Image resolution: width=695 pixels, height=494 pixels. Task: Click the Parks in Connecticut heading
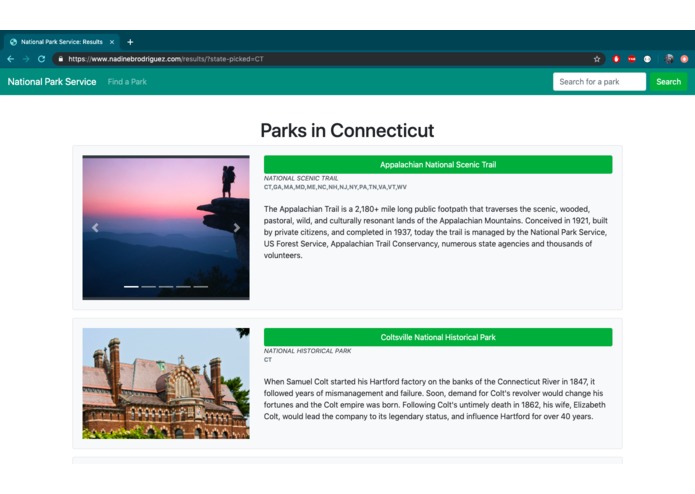tap(347, 130)
